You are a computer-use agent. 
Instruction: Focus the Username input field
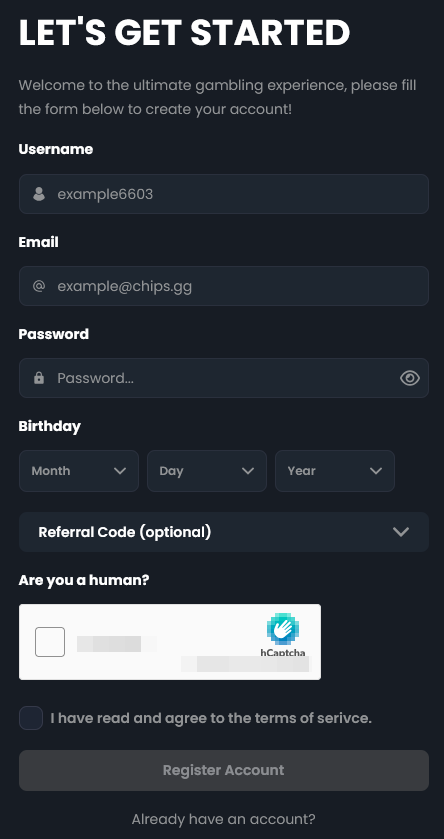pos(224,194)
